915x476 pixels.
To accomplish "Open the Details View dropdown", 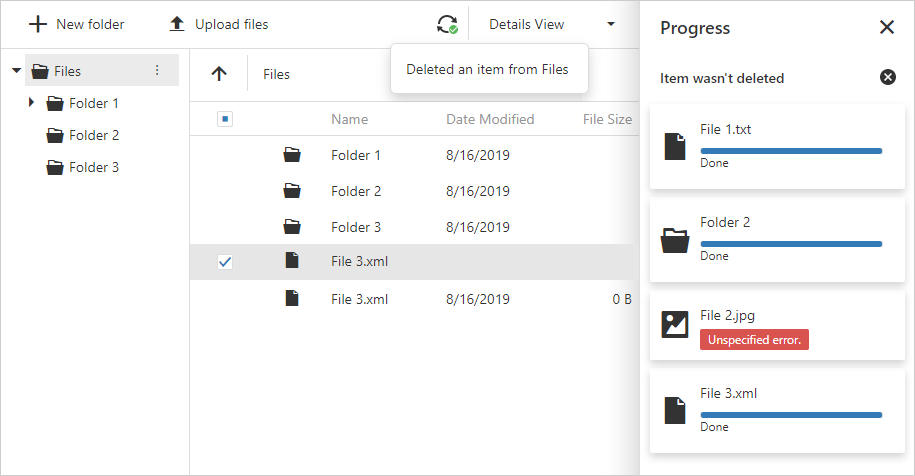I will point(552,24).
